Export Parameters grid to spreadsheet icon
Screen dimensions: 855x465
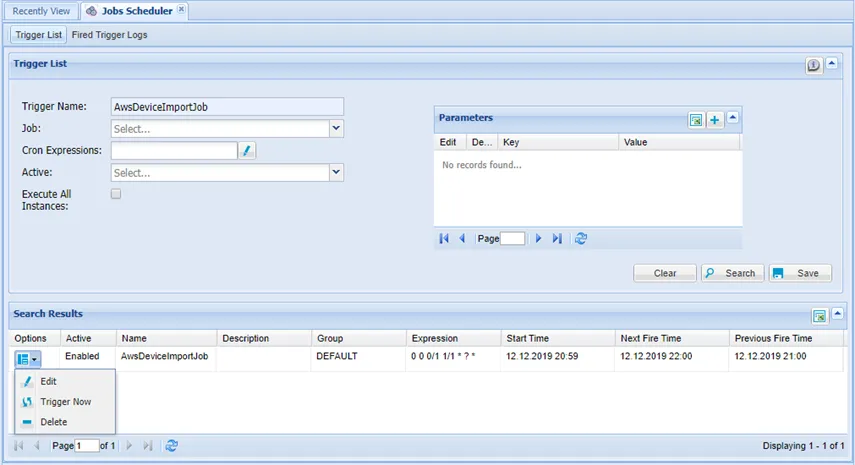[x=696, y=120]
